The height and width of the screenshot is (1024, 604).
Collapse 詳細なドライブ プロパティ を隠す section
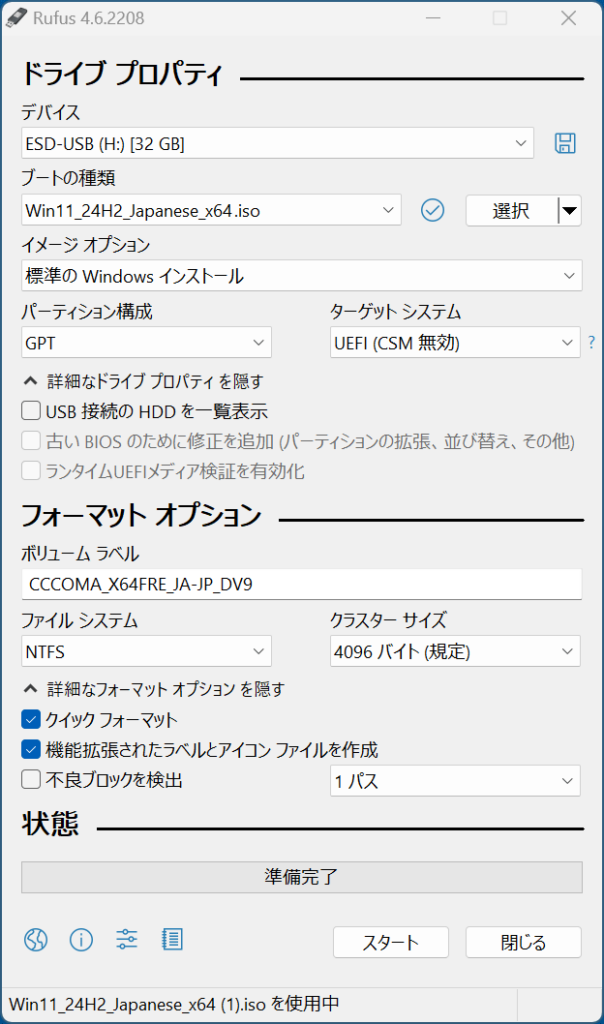[144, 381]
